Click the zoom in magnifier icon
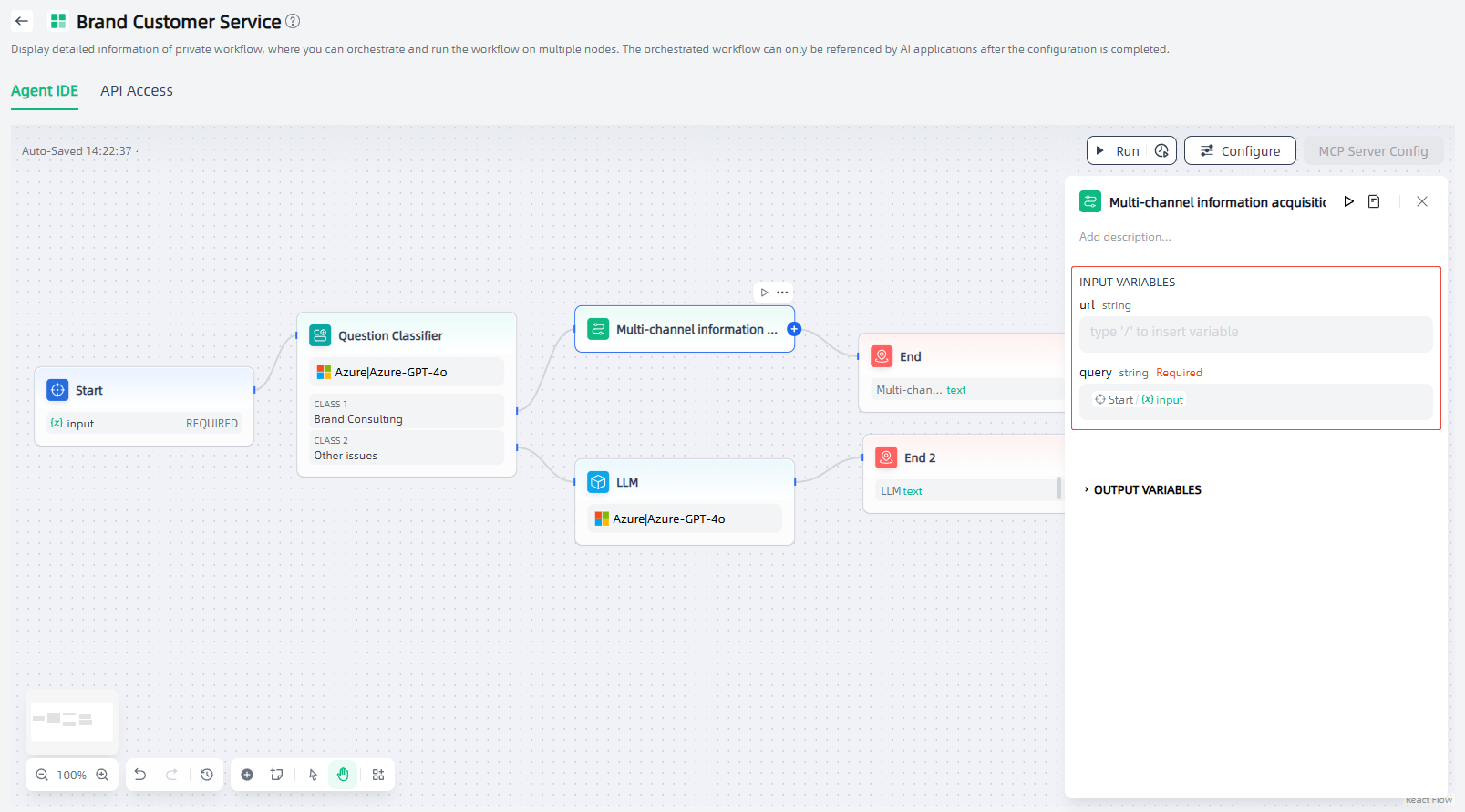The height and width of the screenshot is (812, 1465). point(102,775)
